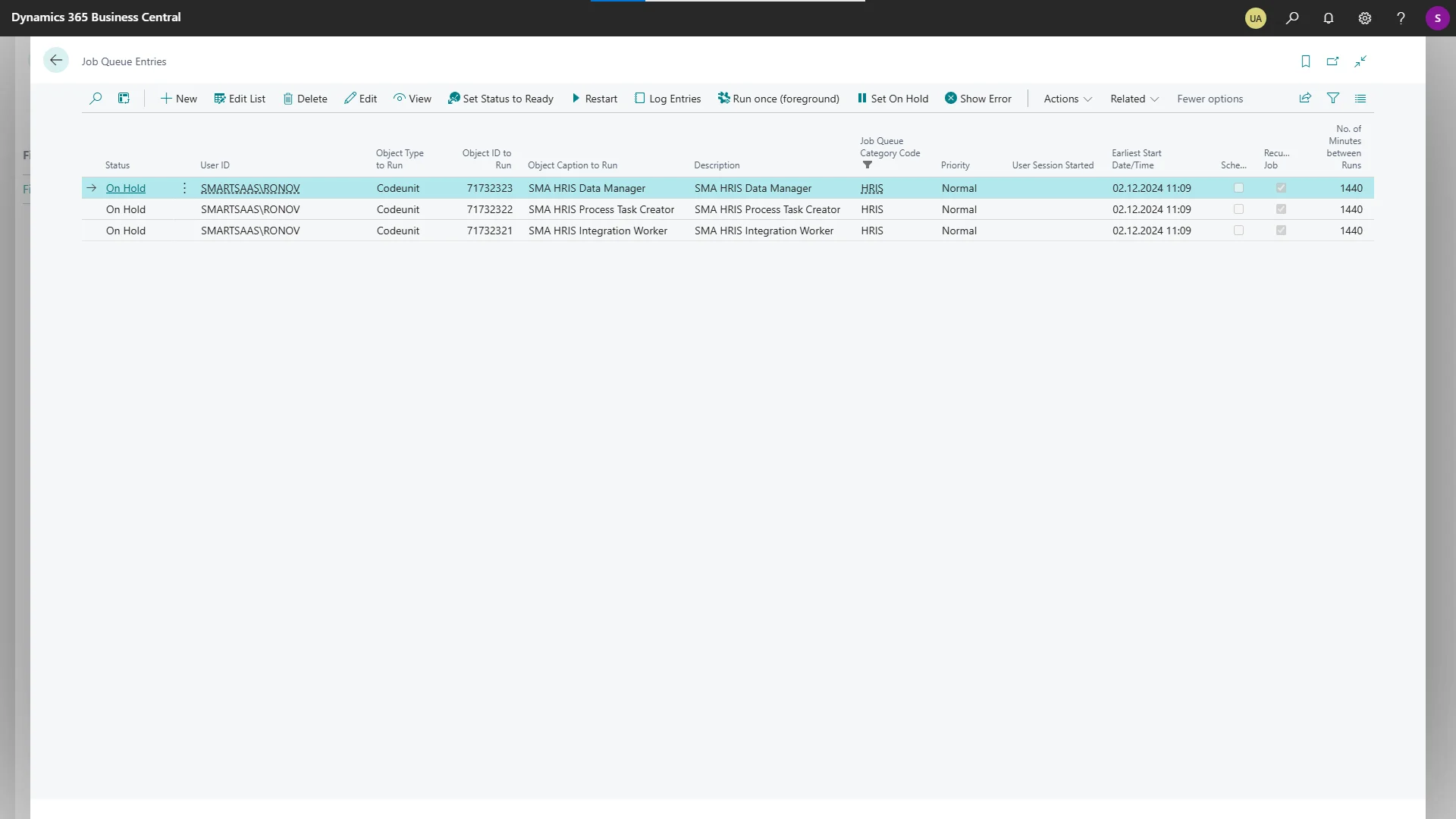Toggle the filter pane icon
The image size is (1456, 819).
pyautogui.click(x=1332, y=99)
